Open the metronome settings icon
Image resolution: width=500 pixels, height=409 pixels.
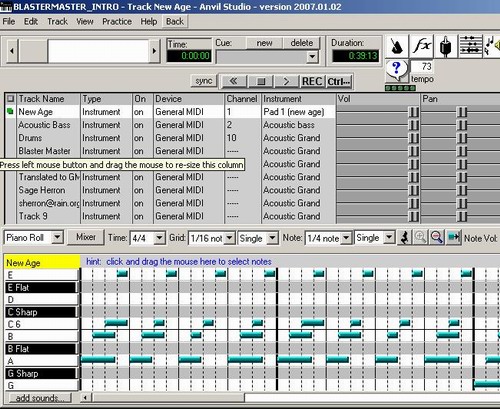[x=397, y=46]
